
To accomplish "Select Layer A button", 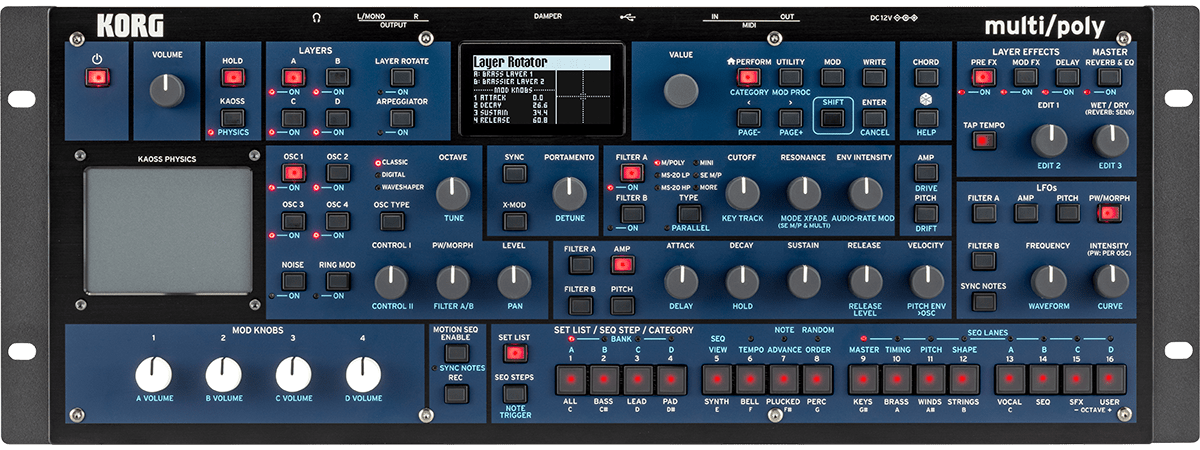I will pyautogui.click(x=292, y=77).
